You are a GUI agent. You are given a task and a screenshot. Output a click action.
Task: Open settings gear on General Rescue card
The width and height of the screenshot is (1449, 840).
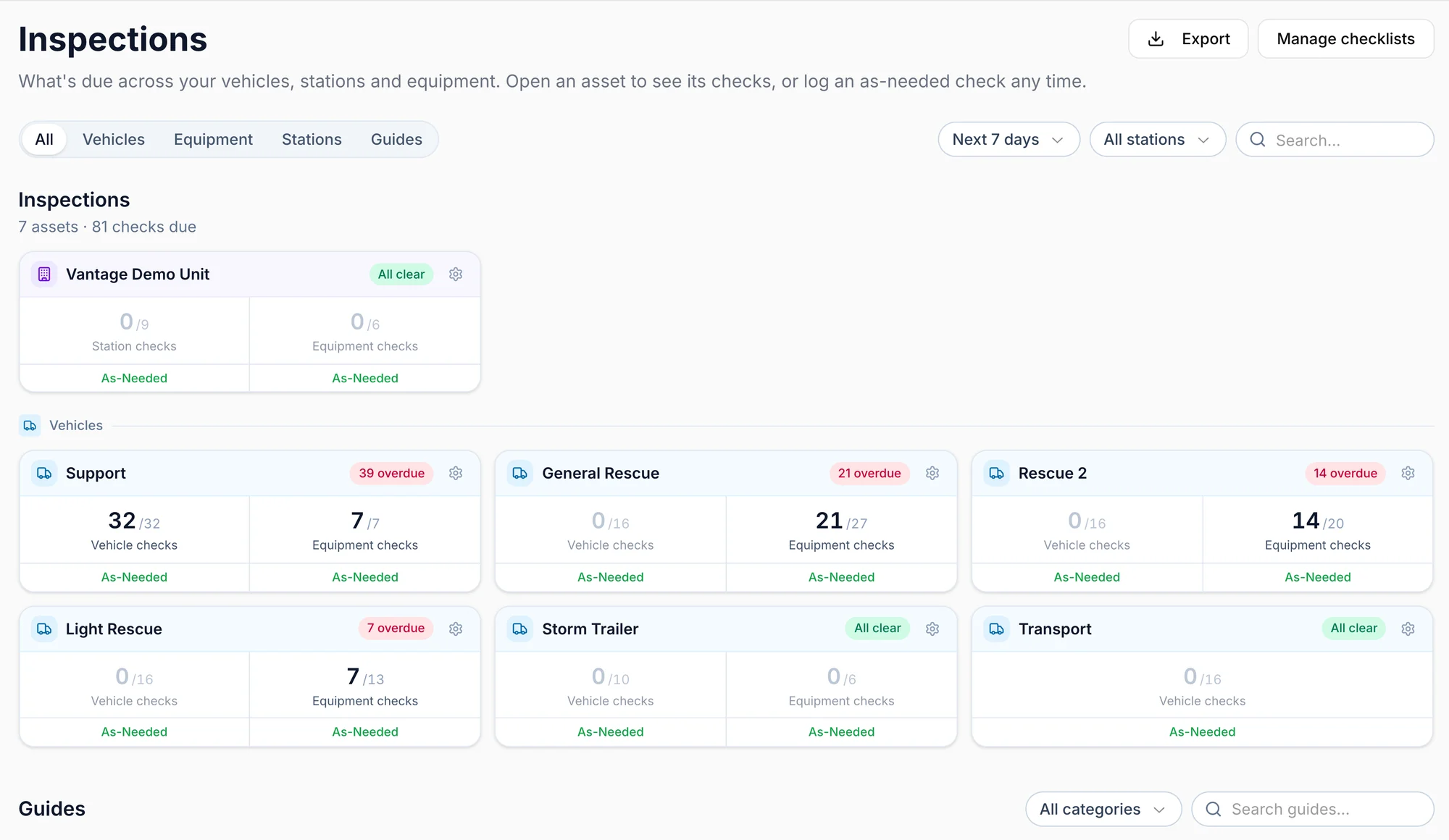click(932, 474)
